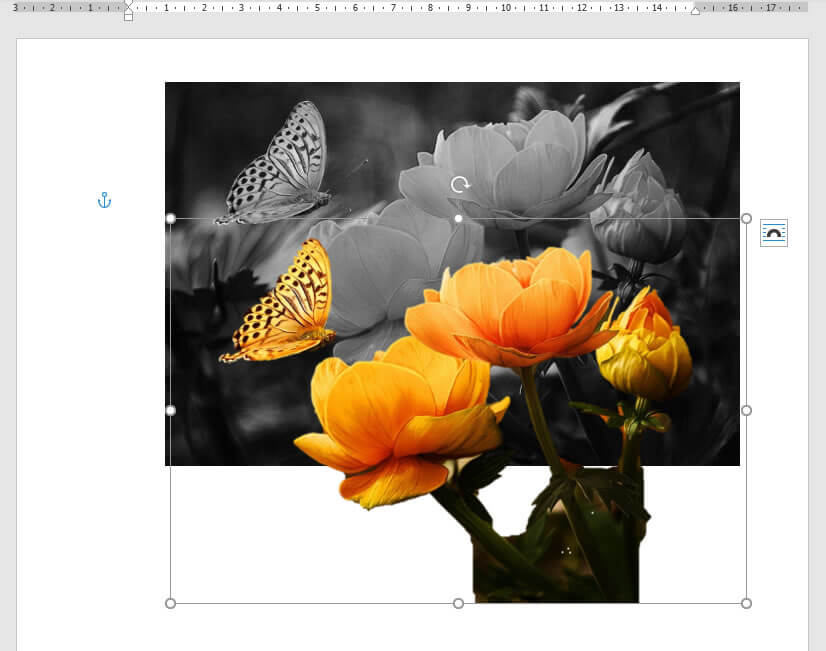The height and width of the screenshot is (651, 826).
Task: Click the right indent marker on ruler
Action: point(695,11)
